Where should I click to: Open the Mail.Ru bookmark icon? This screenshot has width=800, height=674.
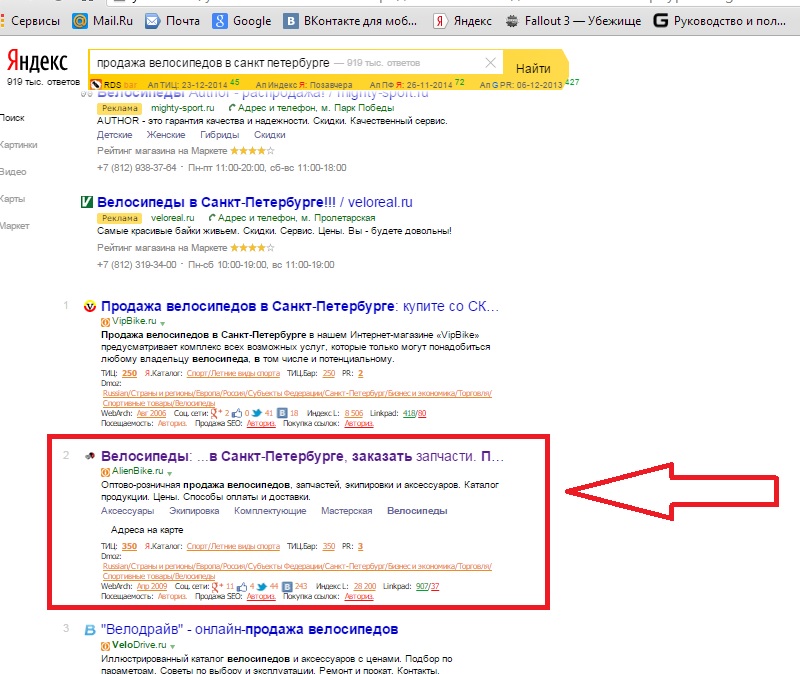tap(80, 21)
